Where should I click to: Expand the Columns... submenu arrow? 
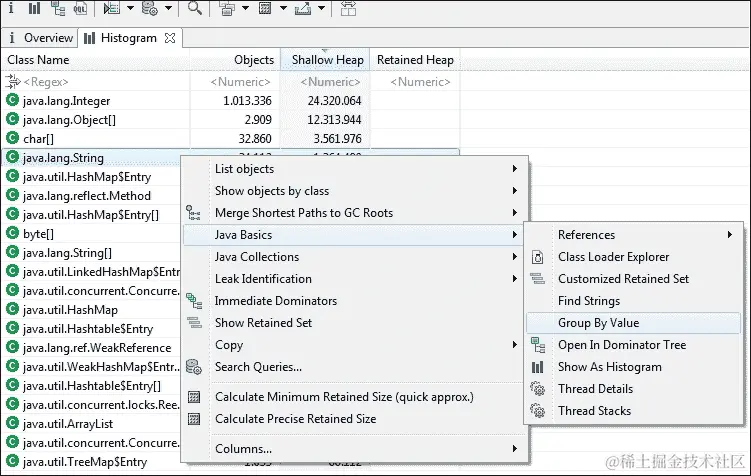pos(514,449)
